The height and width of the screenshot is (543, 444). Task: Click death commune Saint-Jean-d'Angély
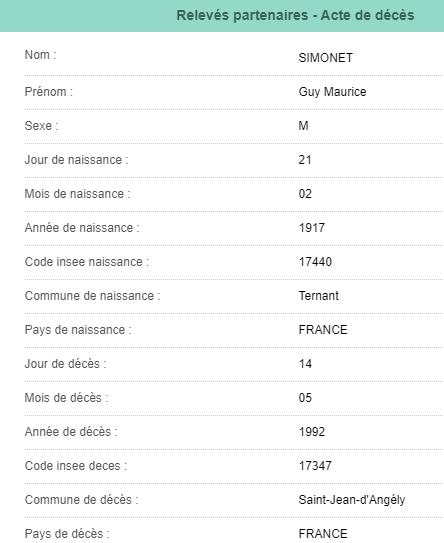(352, 500)
